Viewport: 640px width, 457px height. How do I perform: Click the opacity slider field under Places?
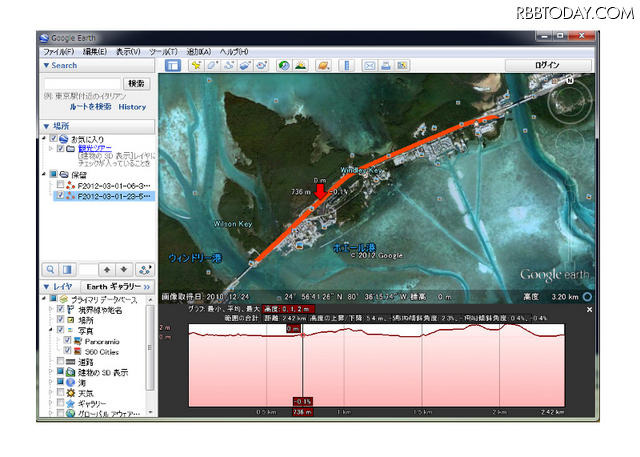pos(87,270)
